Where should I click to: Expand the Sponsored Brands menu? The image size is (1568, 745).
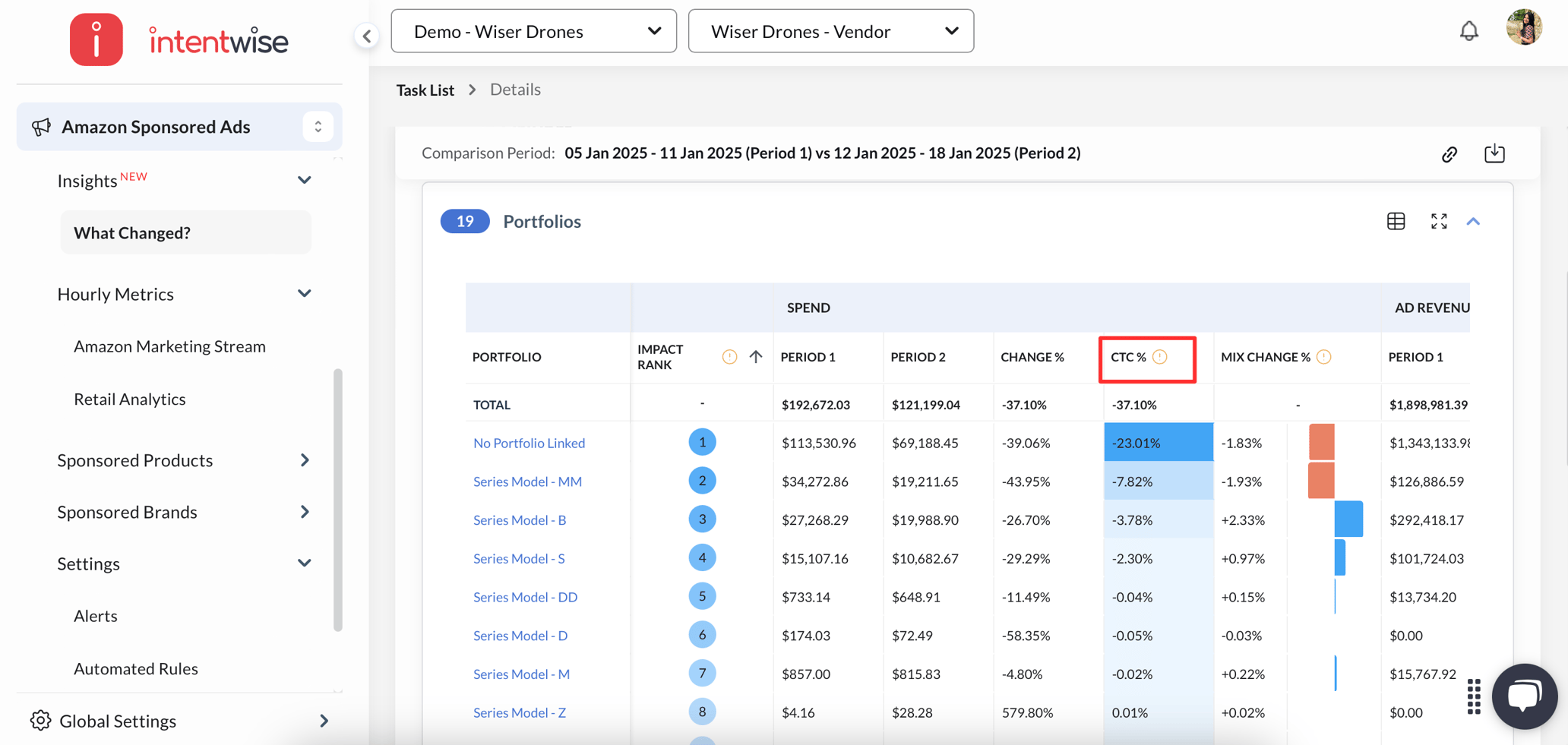[305, 512]
